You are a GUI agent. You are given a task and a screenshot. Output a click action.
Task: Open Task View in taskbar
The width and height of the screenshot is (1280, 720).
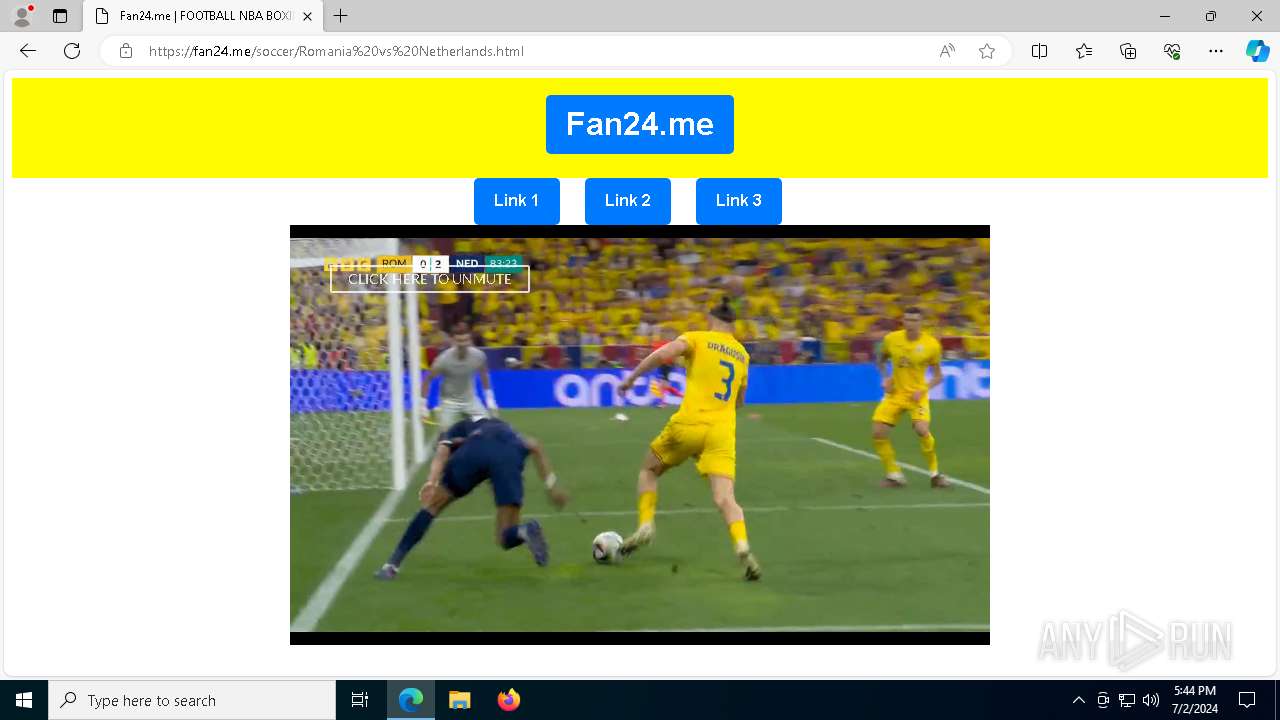(x=360, y=700)
